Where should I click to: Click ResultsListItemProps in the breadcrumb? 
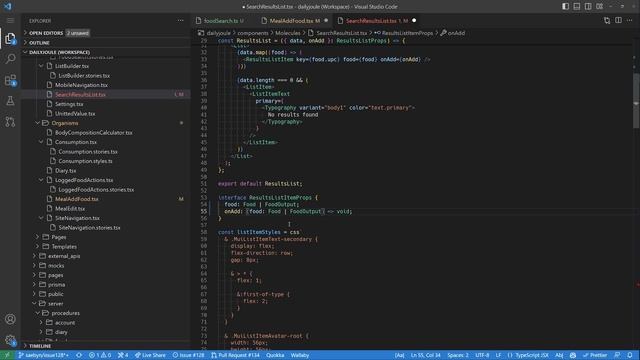tap(407, 33)
